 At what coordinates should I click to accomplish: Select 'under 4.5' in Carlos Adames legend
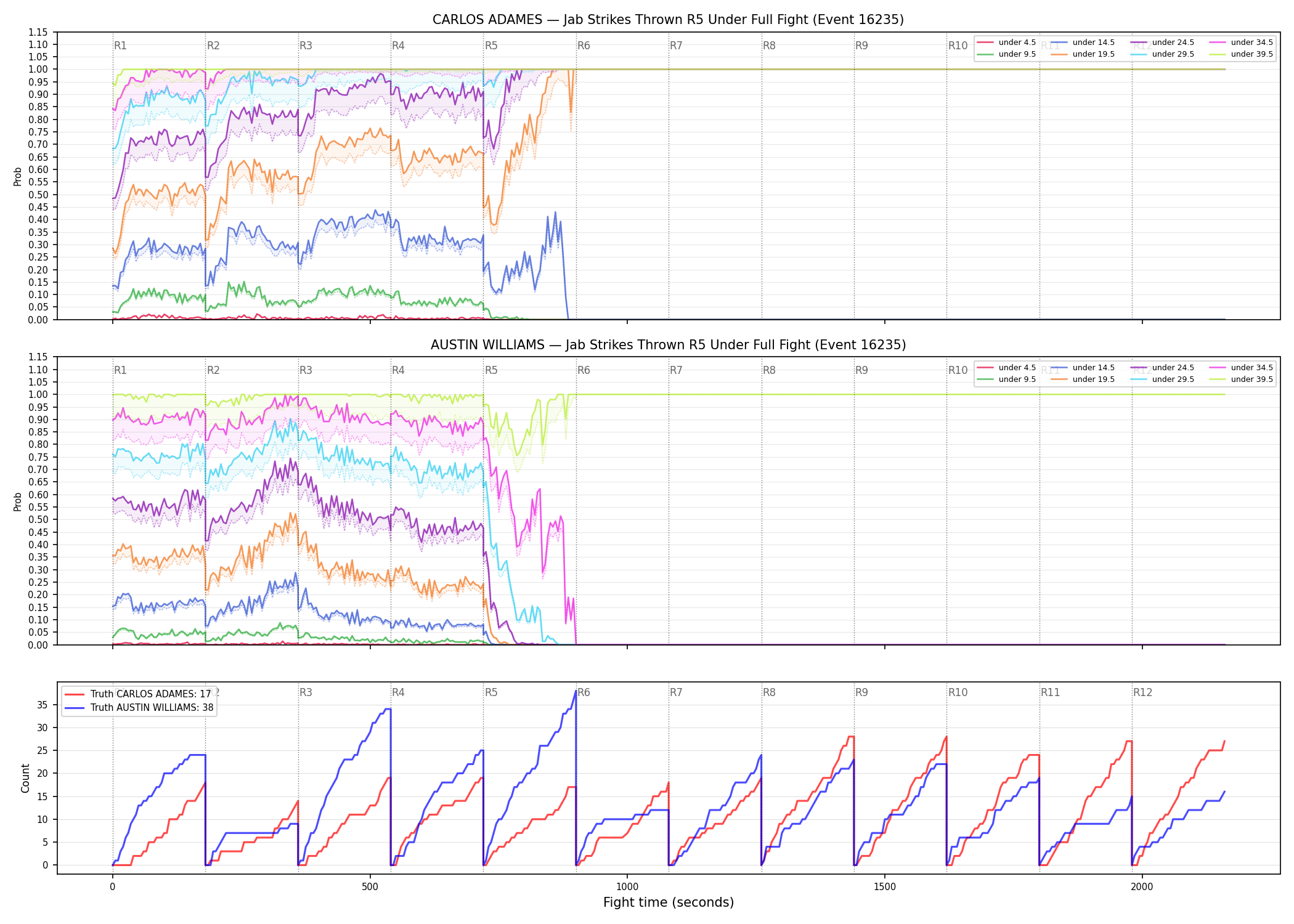click(x=1007, y=43)
